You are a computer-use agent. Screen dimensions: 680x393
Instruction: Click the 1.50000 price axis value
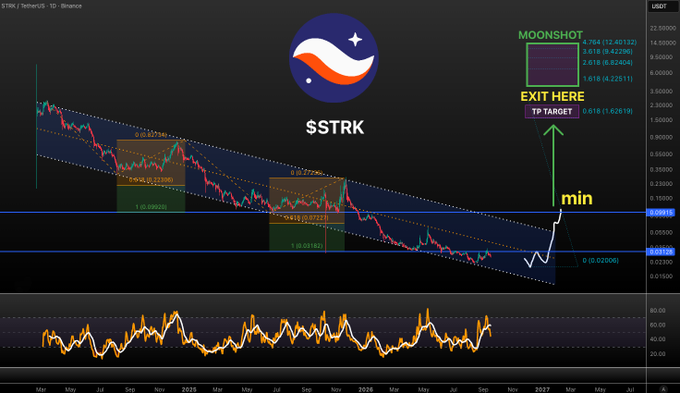click(x=661, y=120)
